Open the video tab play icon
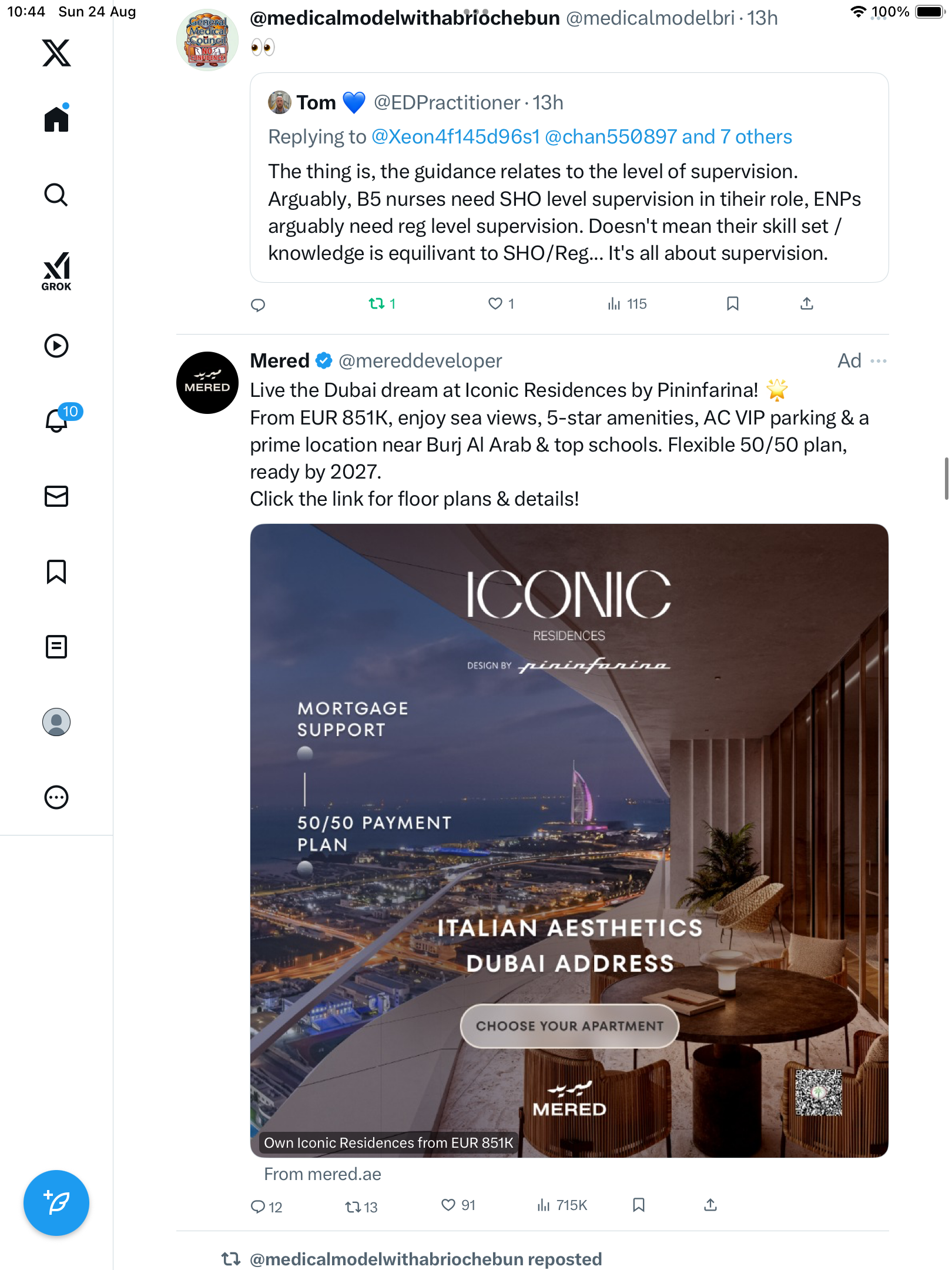Screen dimensions: 952x1270 coord(56,346)
